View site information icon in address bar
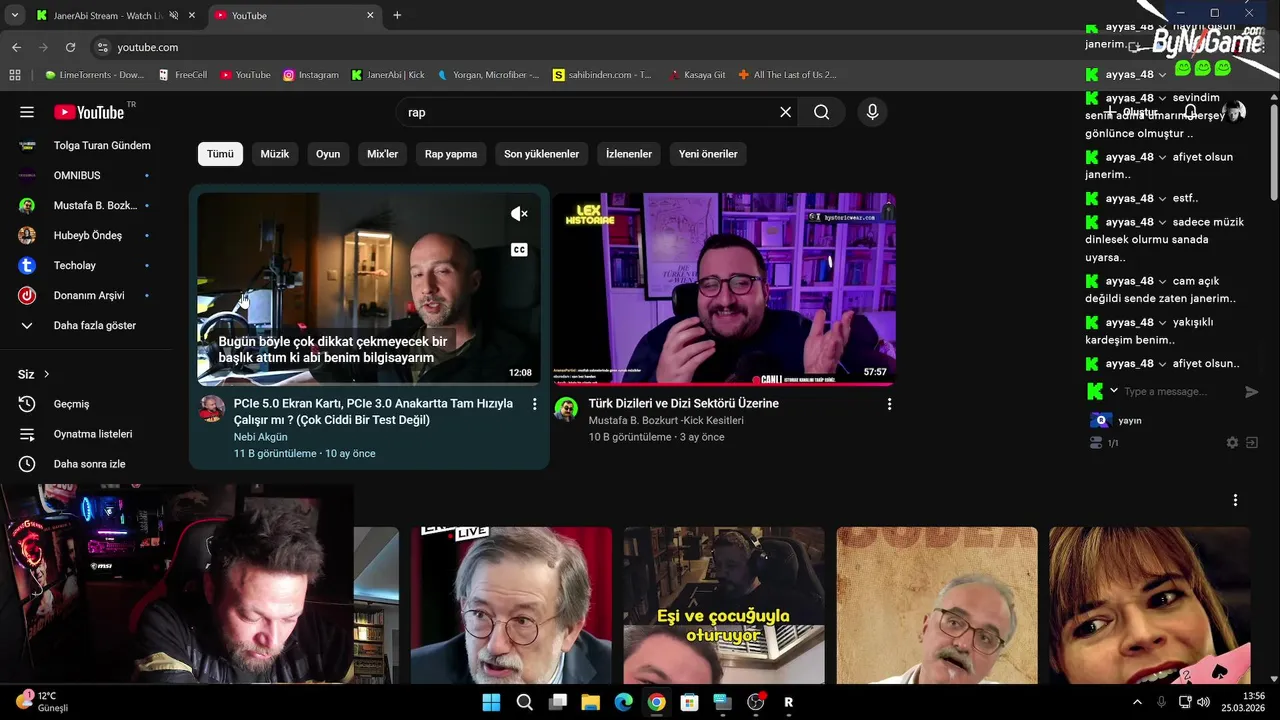1280x720 pixels. pos(102,47)
